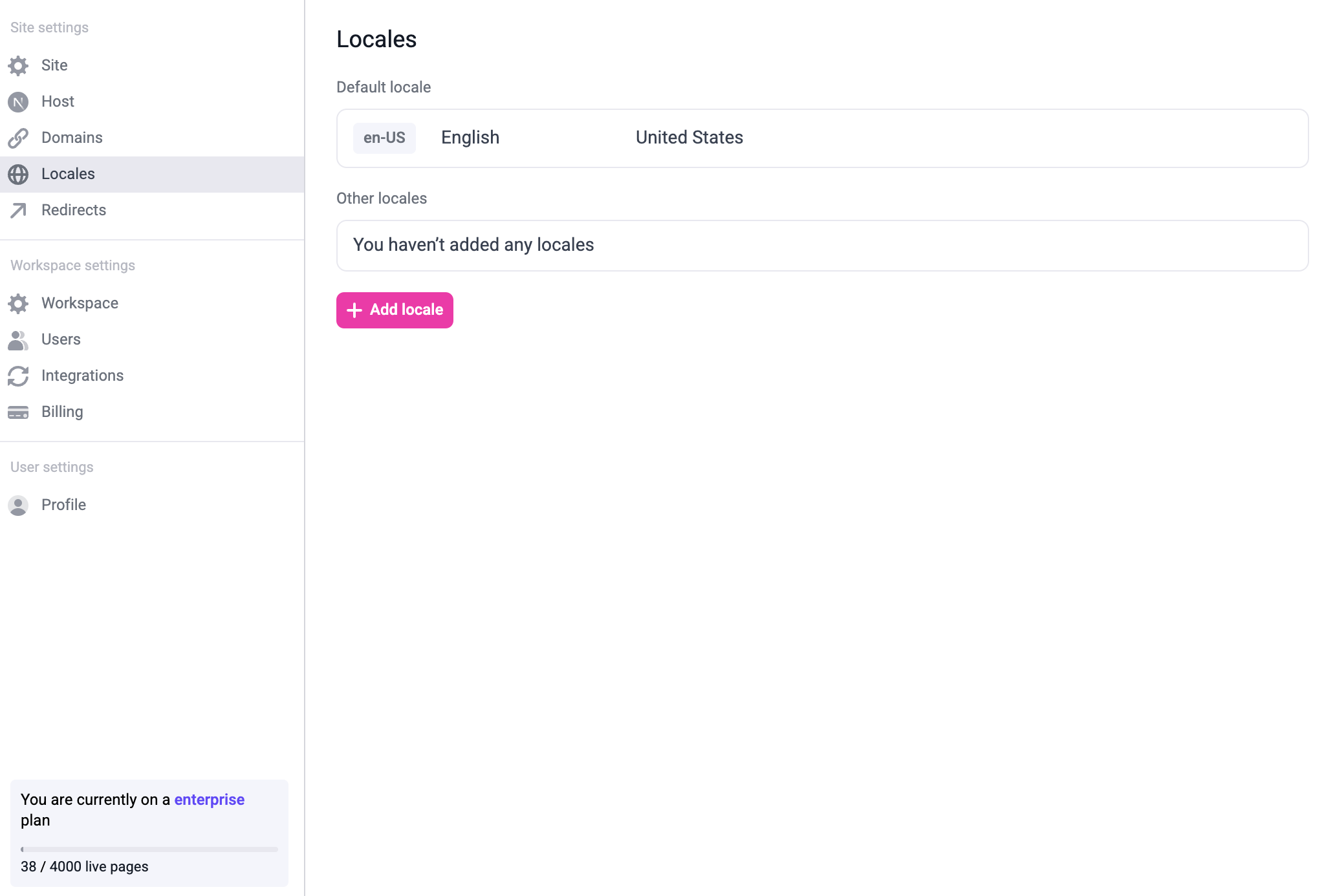This screenshot has height=896, width=1335.
Task: Click the Domains chain-link icon
Action: click(18, 138)
